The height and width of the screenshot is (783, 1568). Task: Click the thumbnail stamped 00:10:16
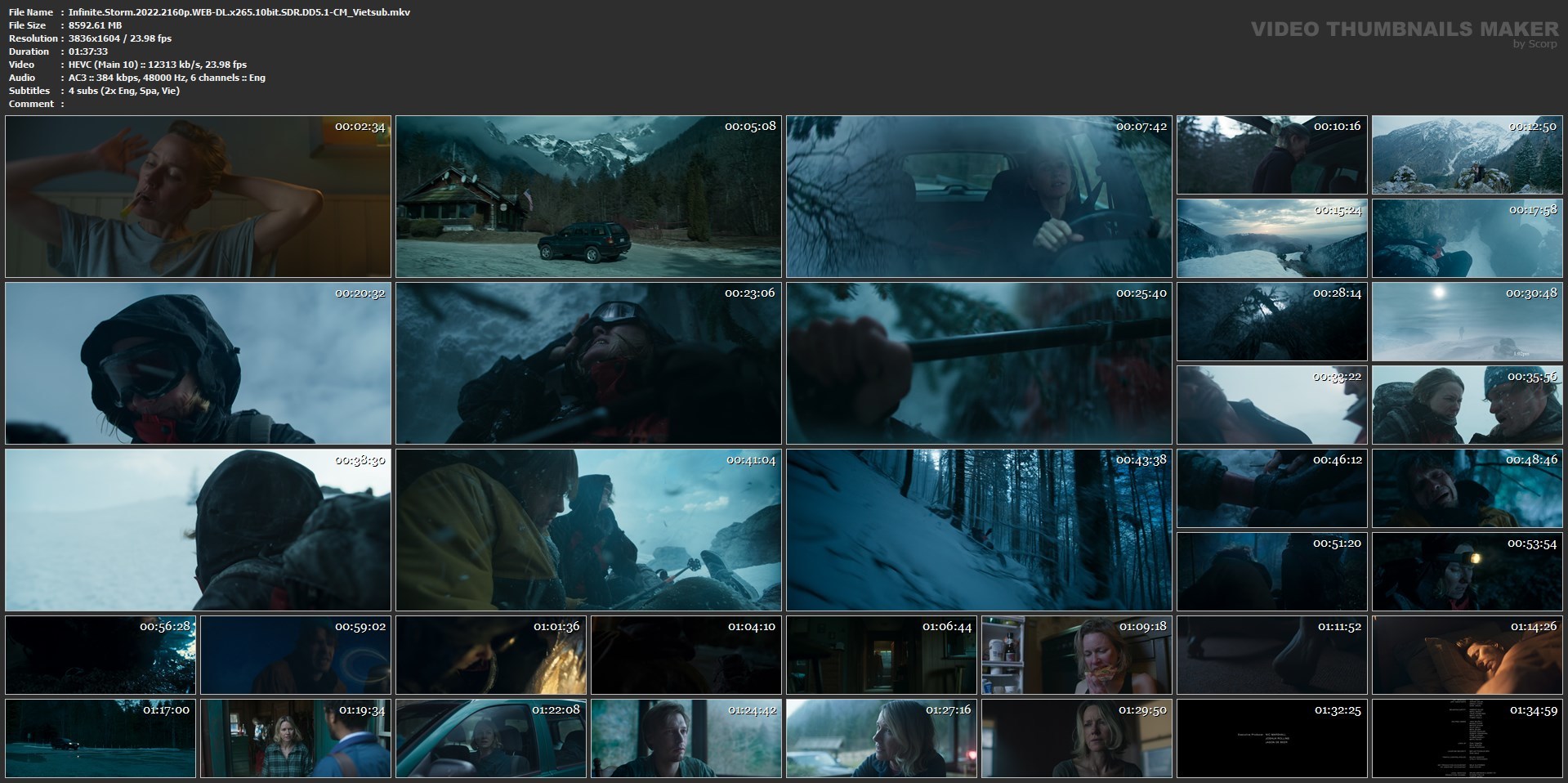(x=1271, y=154)
